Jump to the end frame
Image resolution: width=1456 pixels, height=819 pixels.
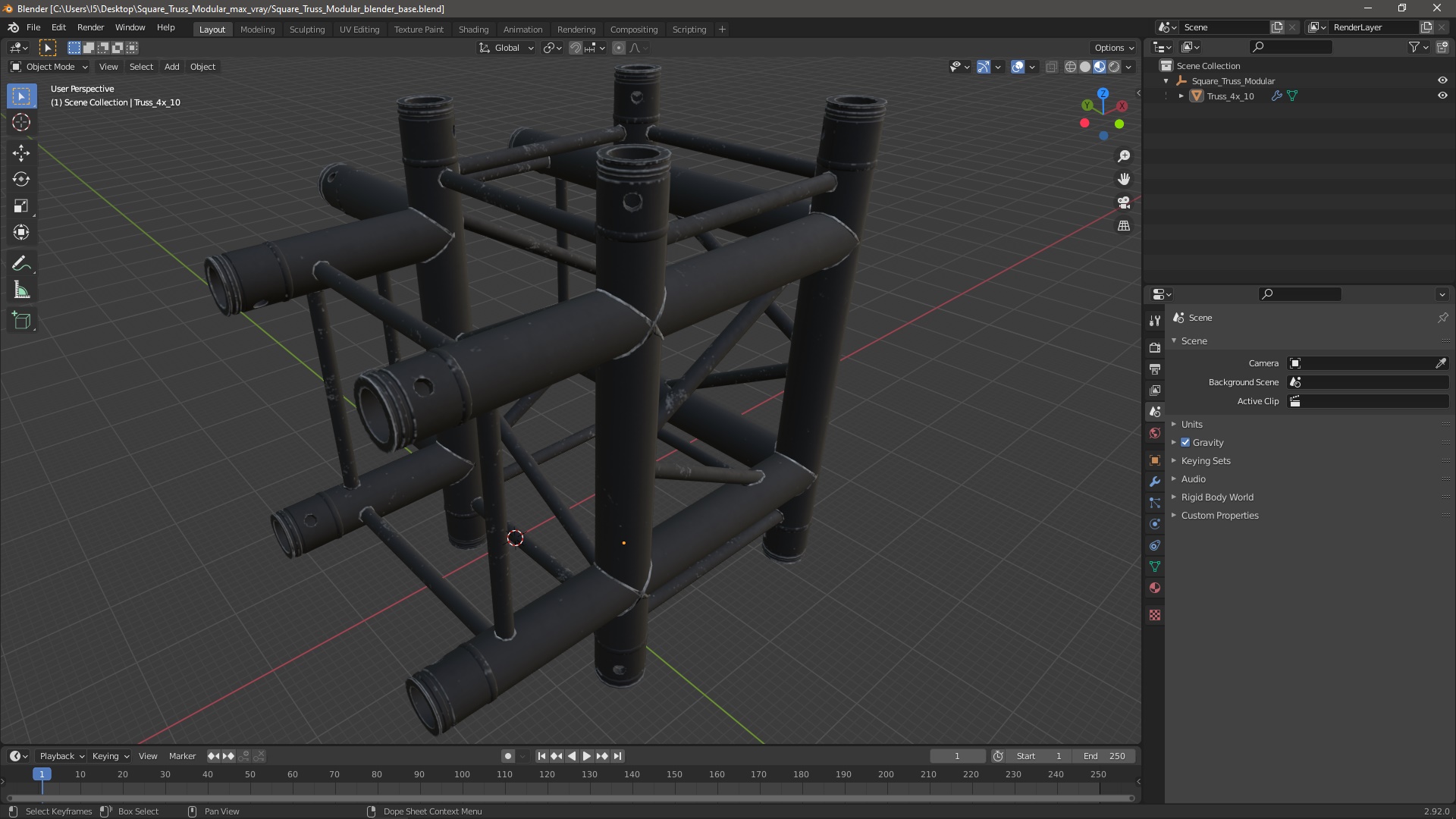click(x=618, y=756)
